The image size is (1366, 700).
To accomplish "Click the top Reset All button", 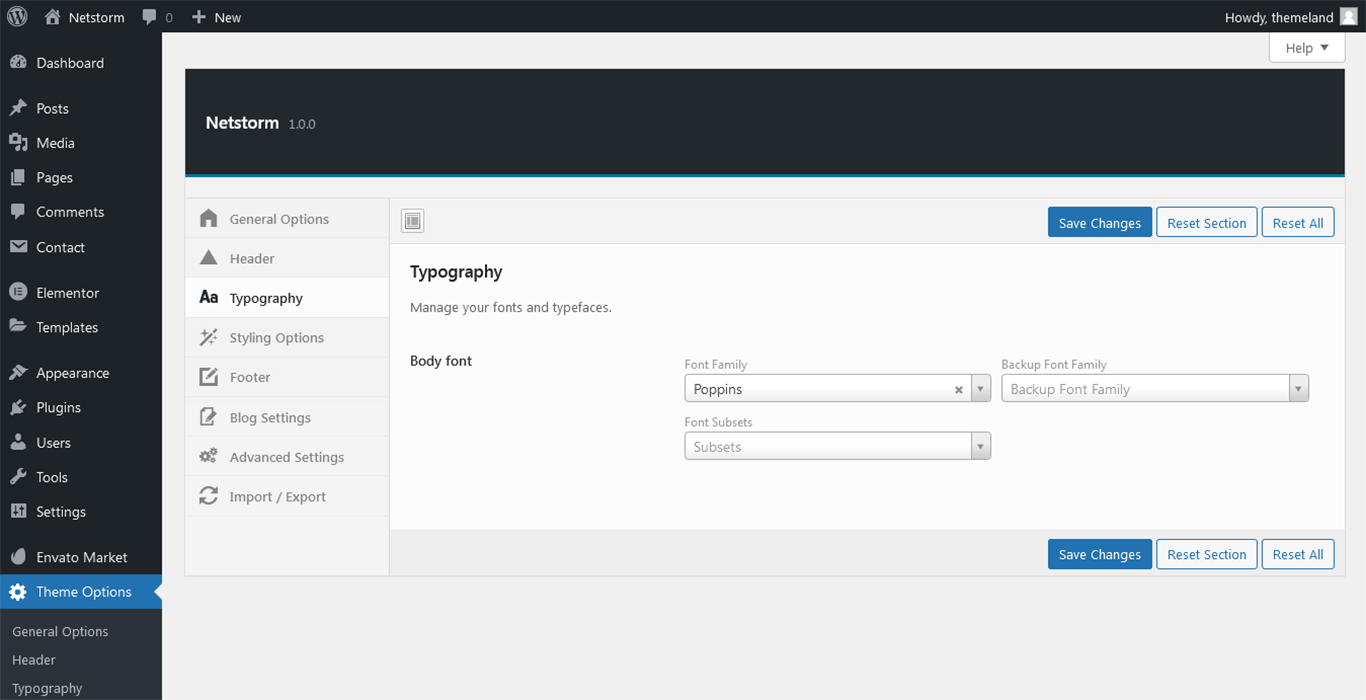I will coord(1297,223).
